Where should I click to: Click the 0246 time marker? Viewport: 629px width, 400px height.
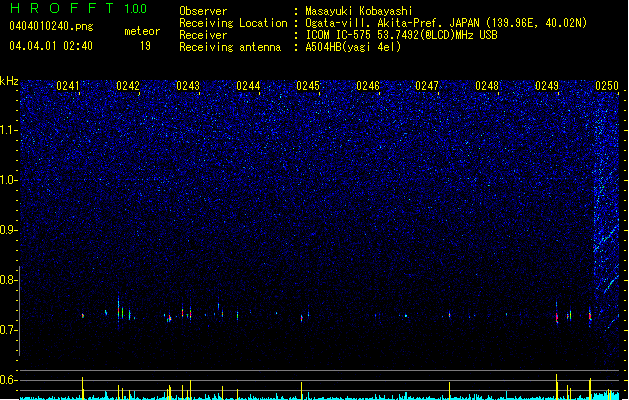(368, 86)
